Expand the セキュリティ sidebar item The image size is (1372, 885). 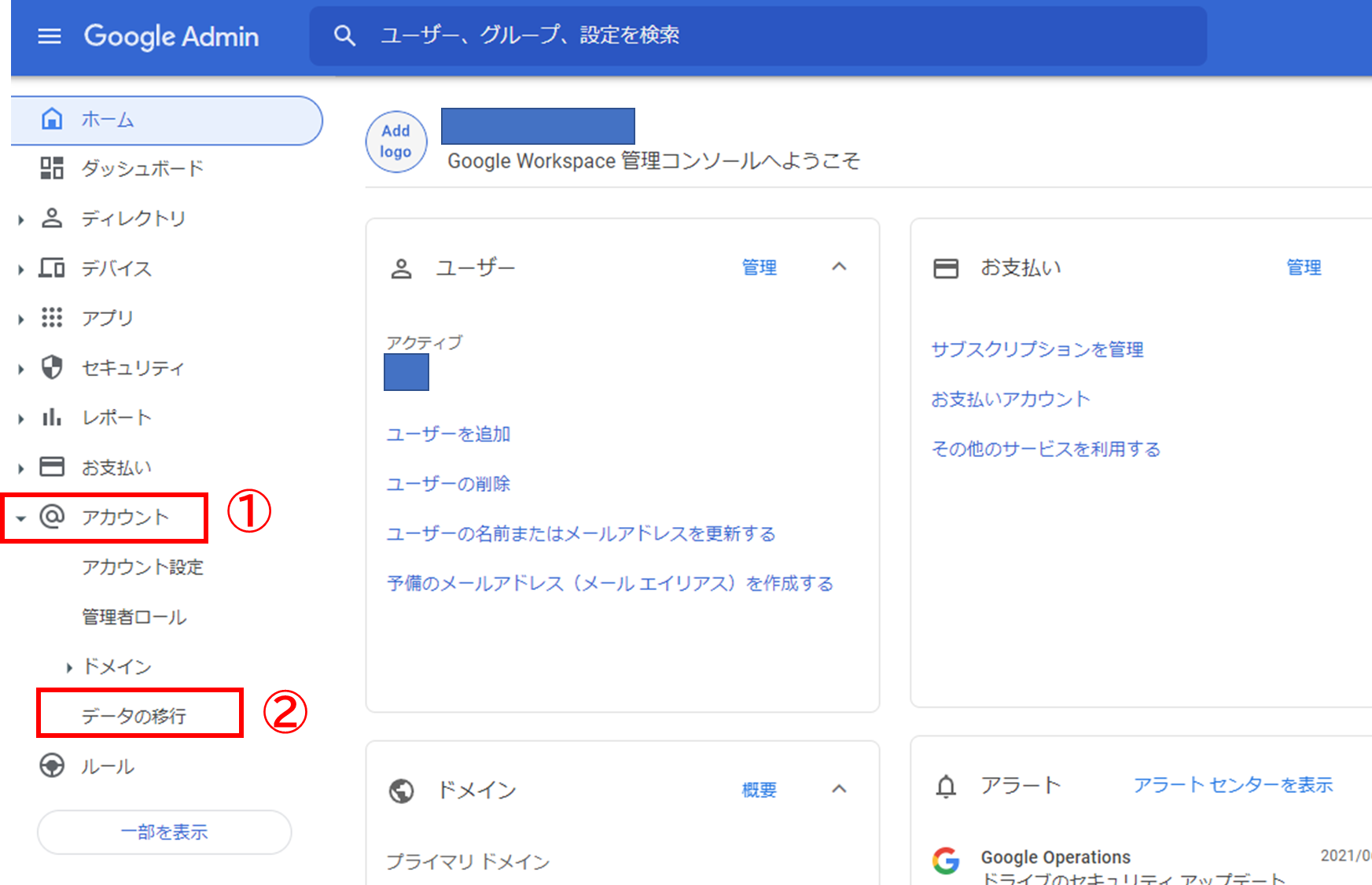pyautogui.click(x=21, y=369)
